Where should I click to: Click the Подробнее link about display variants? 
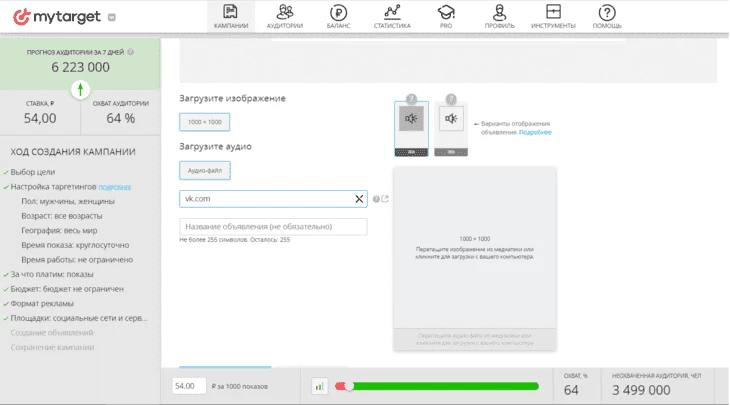click(x=535, y=132)
